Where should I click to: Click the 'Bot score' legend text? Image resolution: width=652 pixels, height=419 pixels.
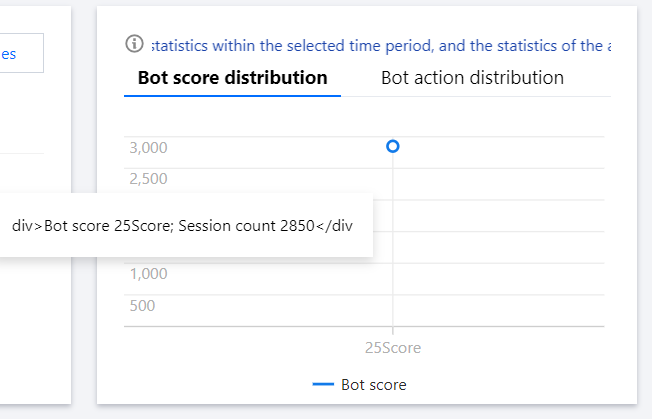(373, 384)
